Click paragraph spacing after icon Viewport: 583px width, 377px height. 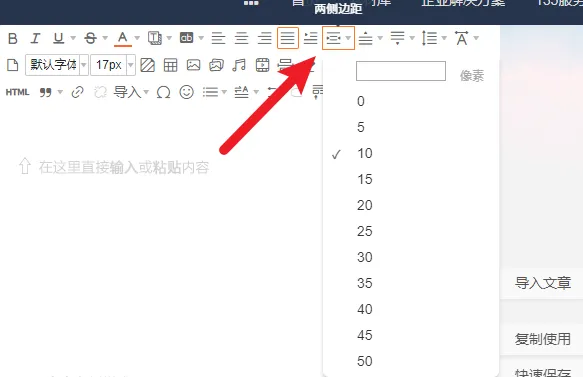pyautogui.click(x=397, y=38)
